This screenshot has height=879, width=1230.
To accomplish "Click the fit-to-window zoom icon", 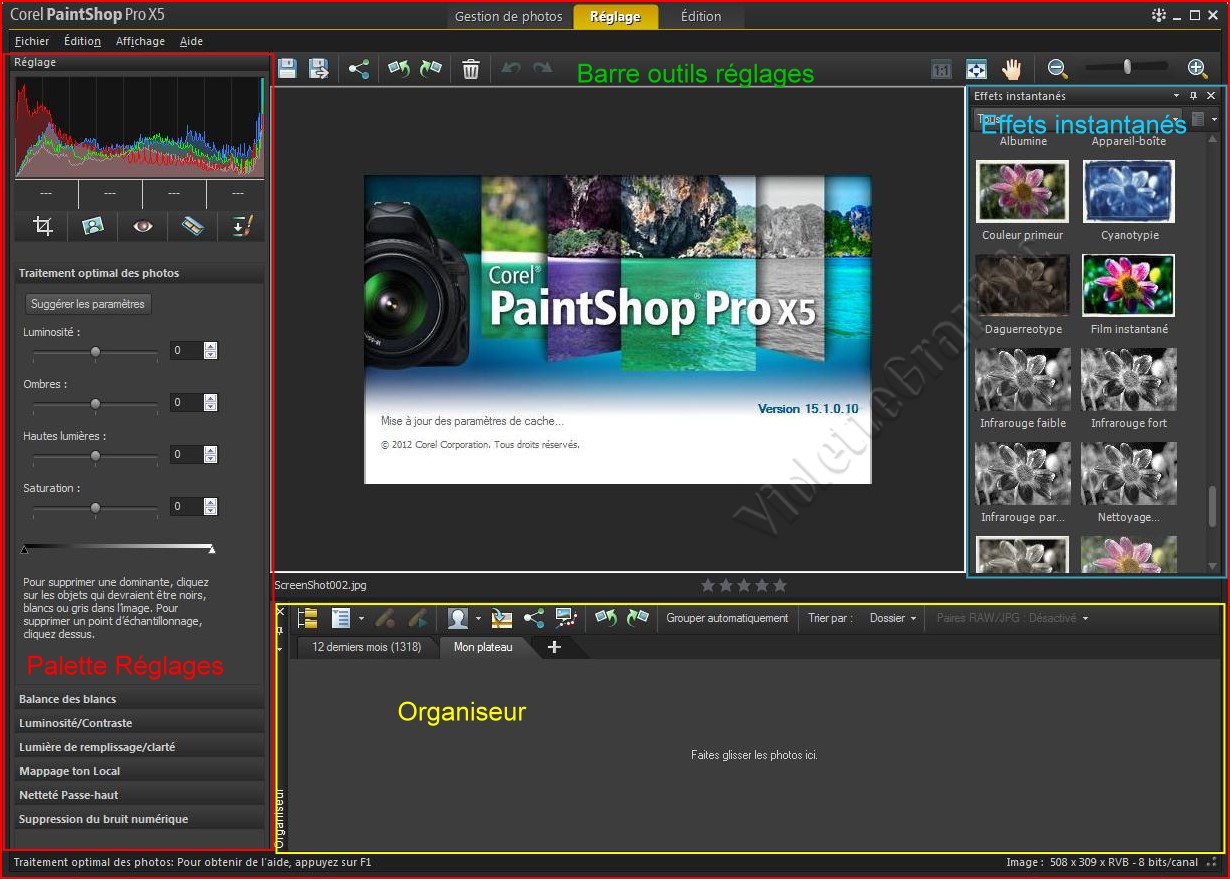I will pos(976,69).
